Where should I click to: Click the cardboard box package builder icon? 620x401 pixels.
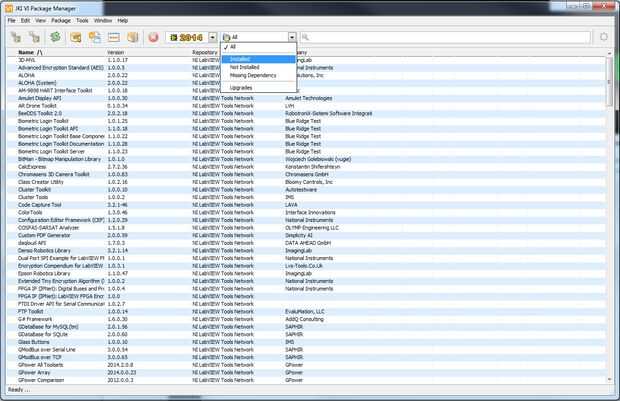(132, 37)
